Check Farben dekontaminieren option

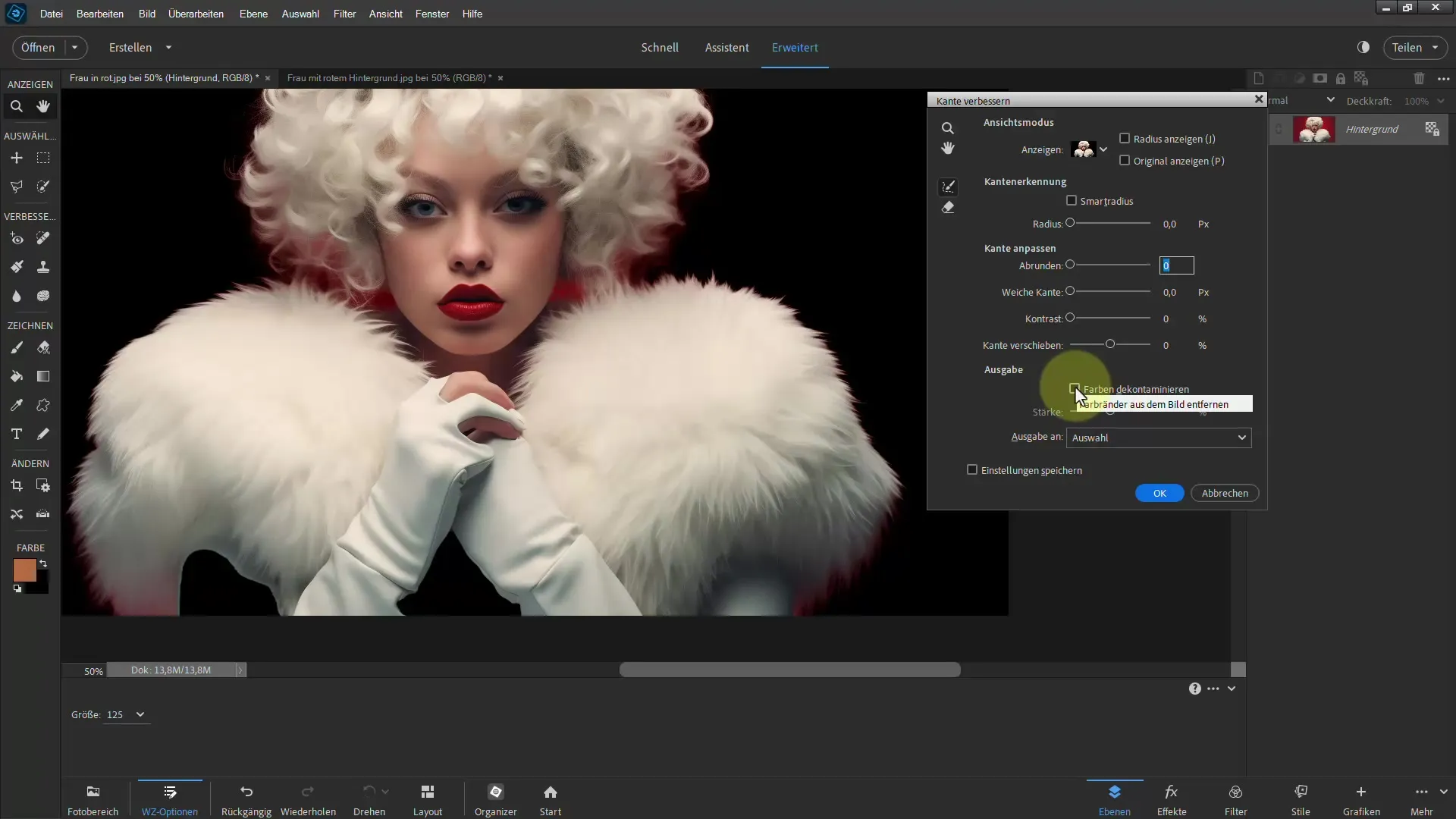pos(1075,388)
